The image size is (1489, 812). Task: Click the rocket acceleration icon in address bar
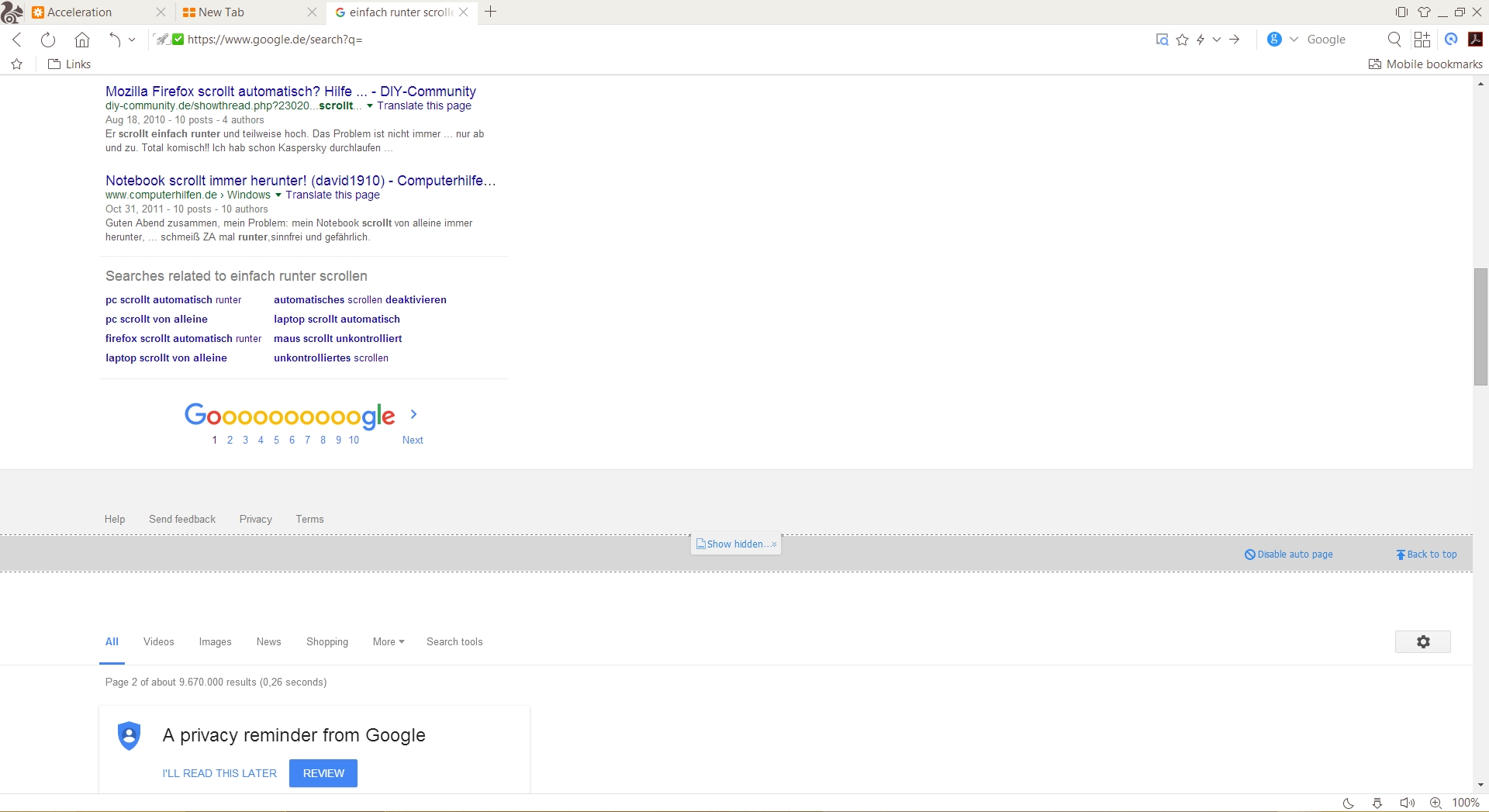(161, 40)
